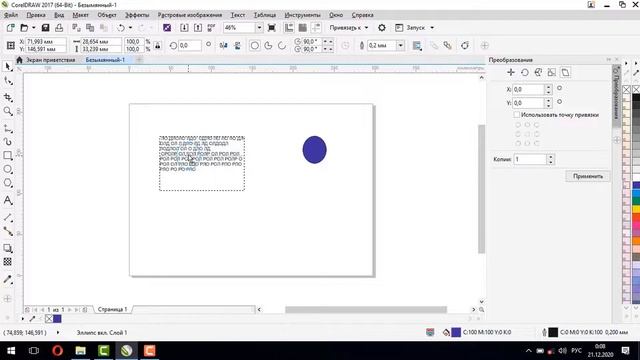640x360 pixels.
Task: Click blue swatch in document palette
Action: (x=57, y=319)
